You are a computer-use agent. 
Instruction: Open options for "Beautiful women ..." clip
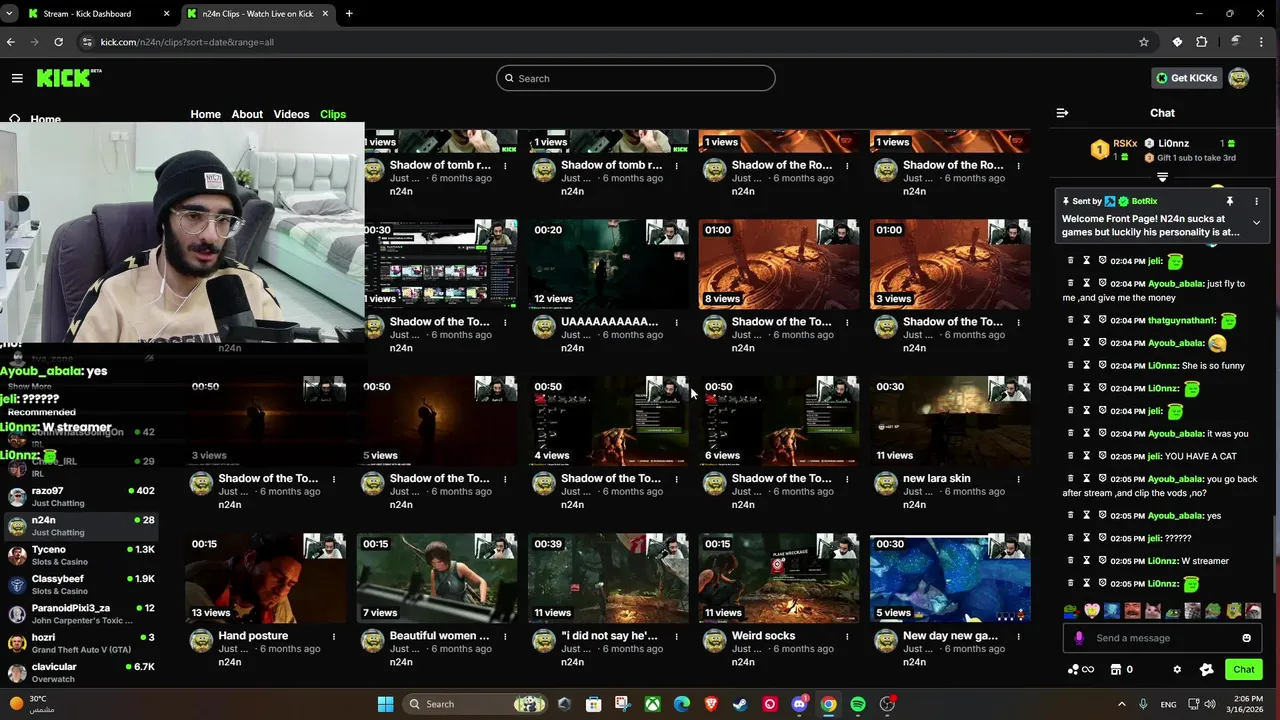pos(505,636)
